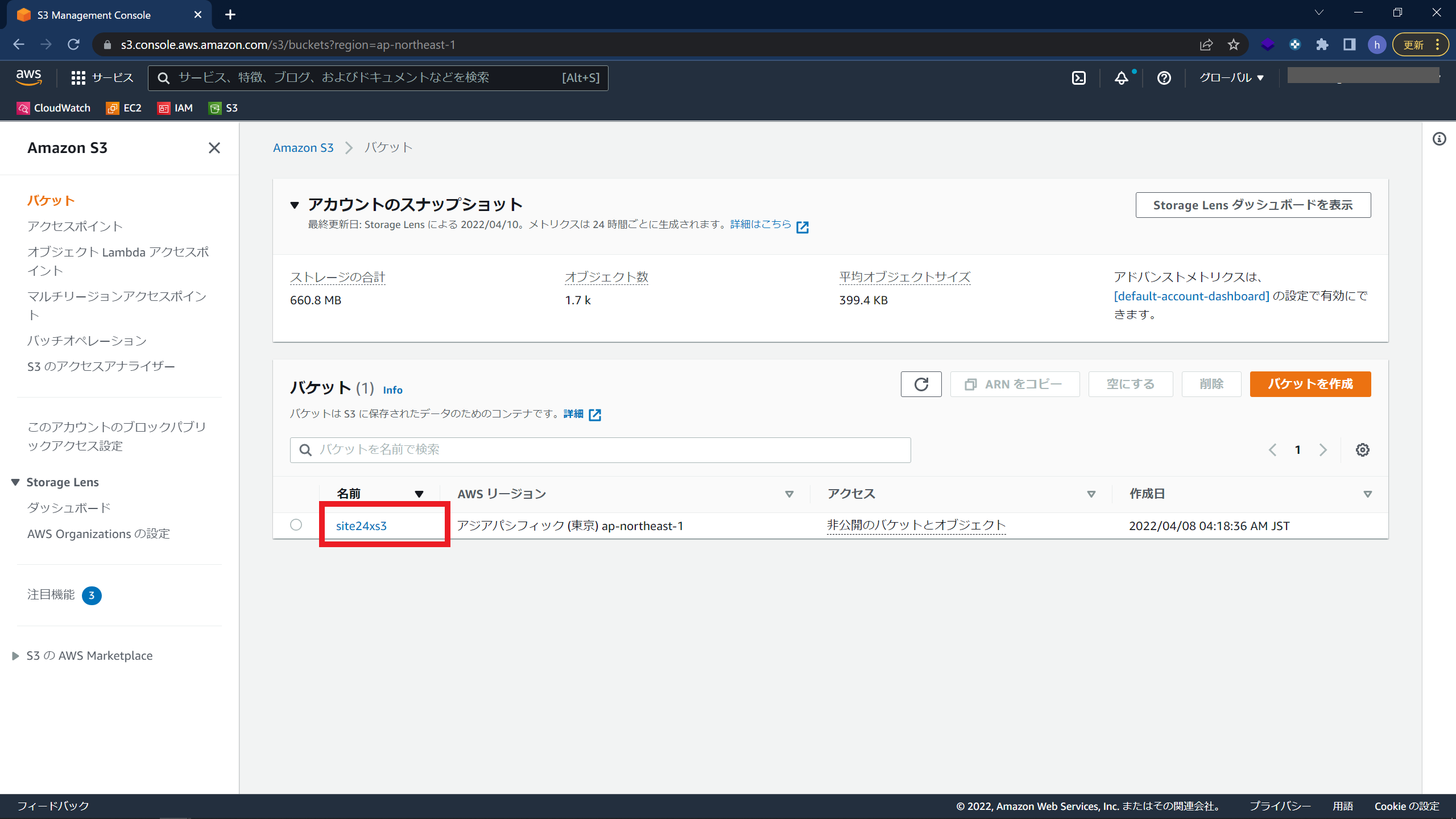Open フィードバック in the footer
Image resolution: width=1456 pixels, height=819 pixels.
coord(53,806)
